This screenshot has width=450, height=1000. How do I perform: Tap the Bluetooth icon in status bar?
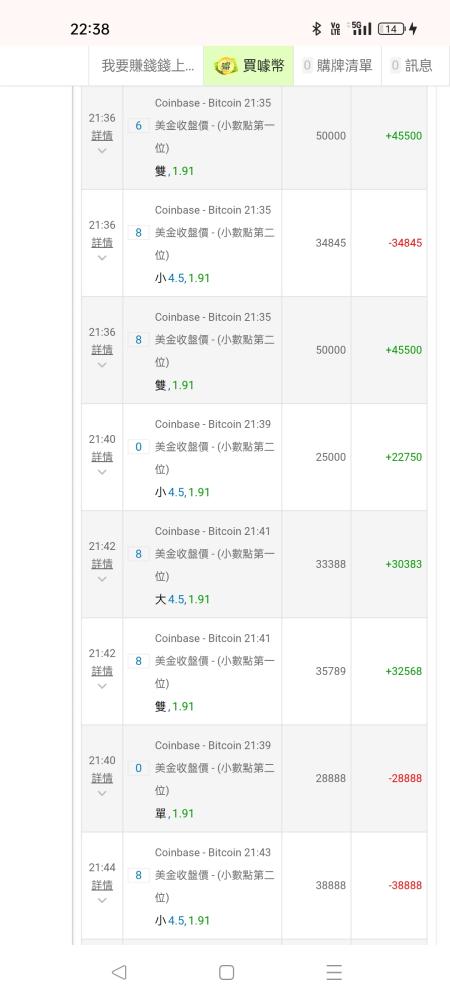tap(316, 29)
